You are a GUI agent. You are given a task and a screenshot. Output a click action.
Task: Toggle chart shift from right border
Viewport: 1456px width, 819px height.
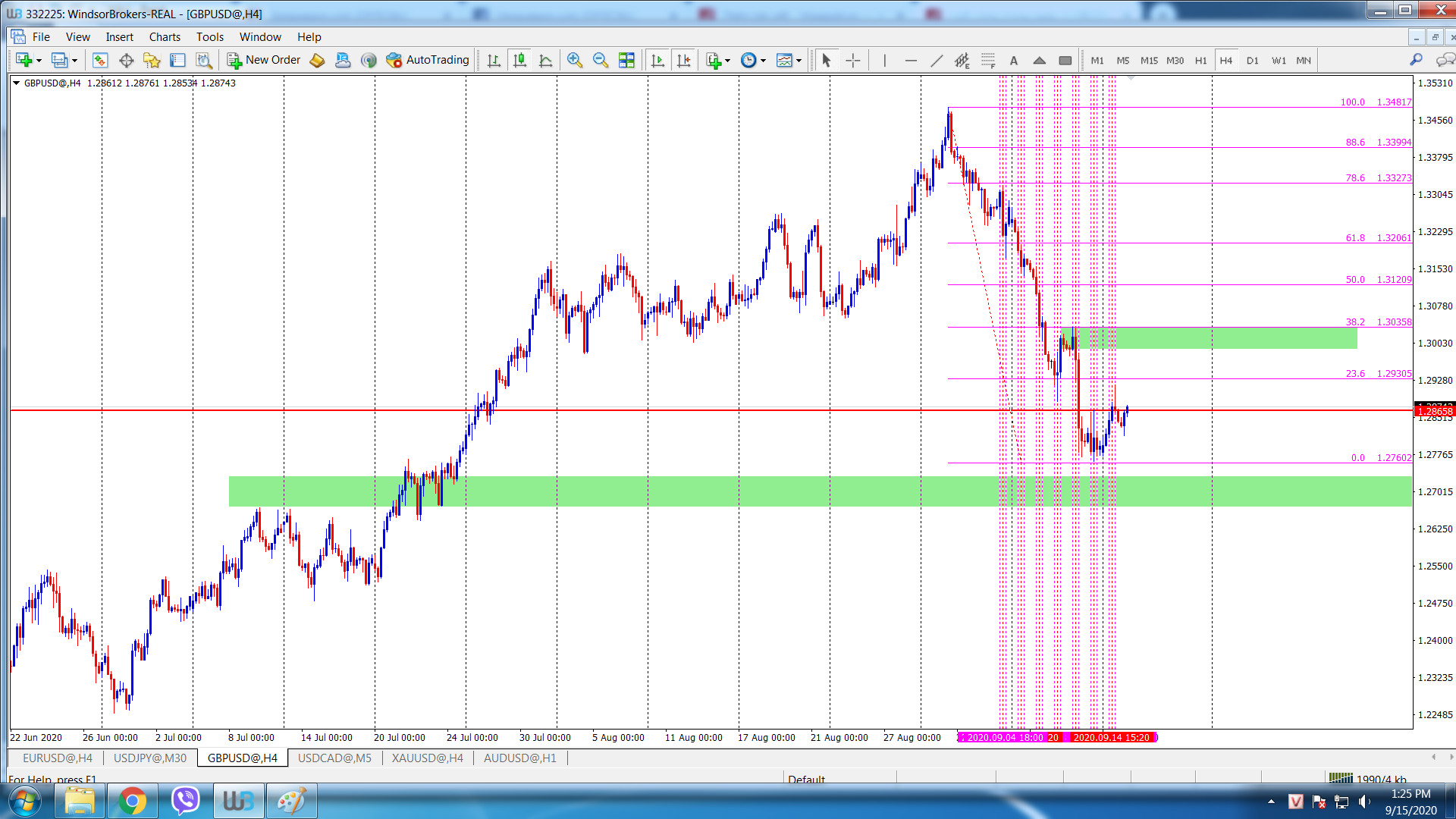pyautogui.click(x=683, y=60)
